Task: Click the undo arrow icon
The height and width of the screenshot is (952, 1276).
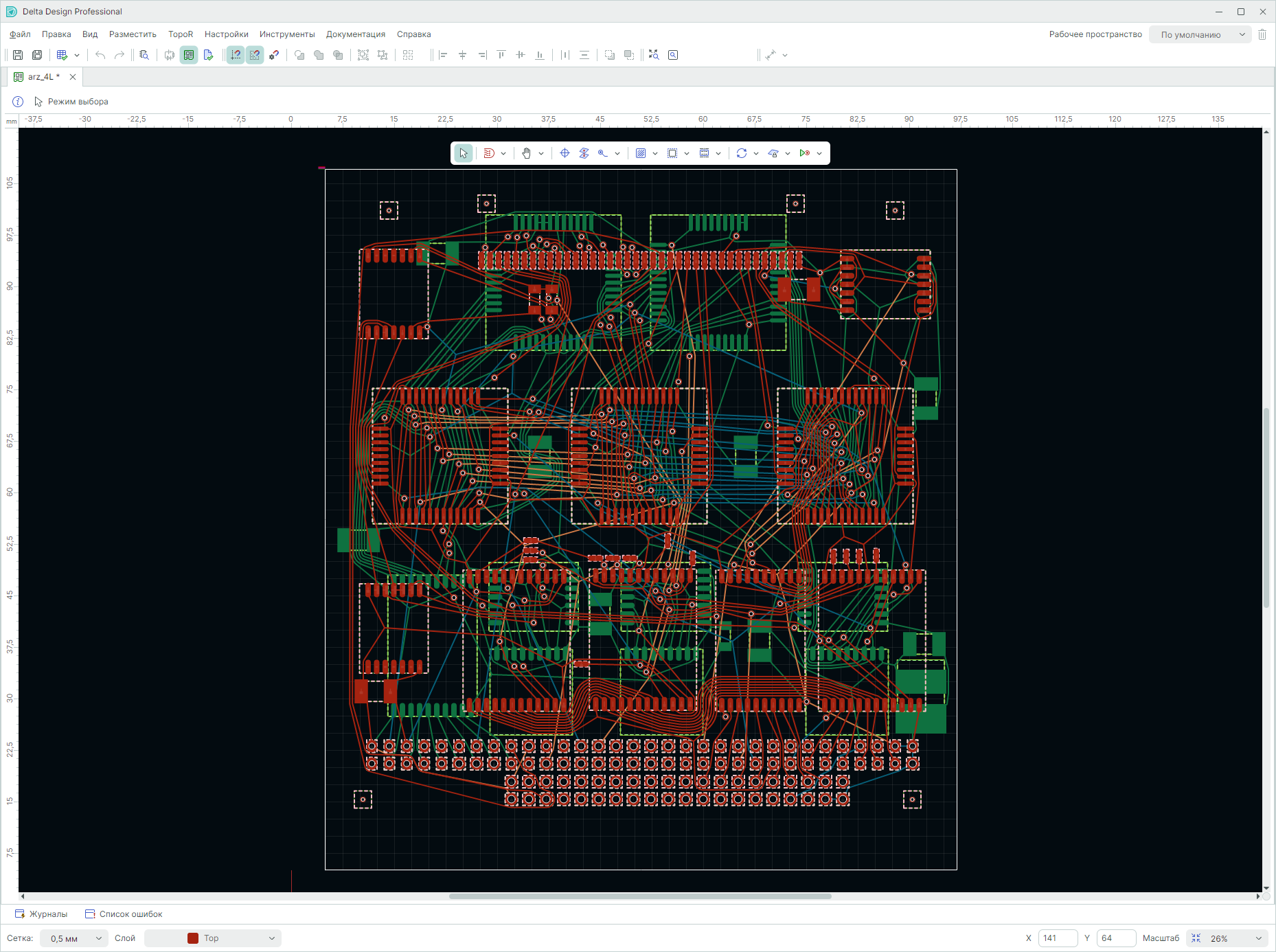Action: [x=100, y=55]
